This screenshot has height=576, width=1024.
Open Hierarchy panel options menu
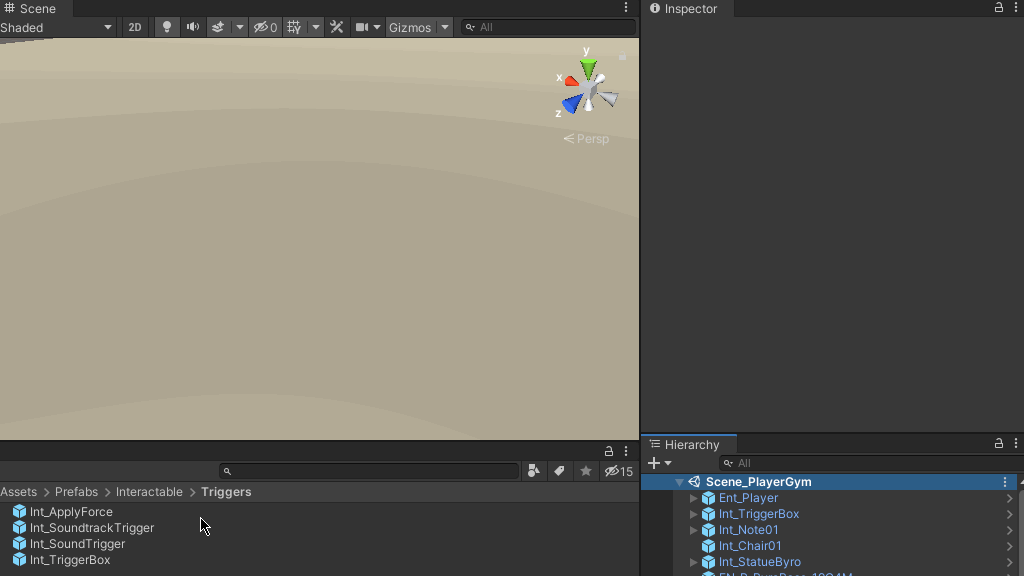click(1016, 443)
